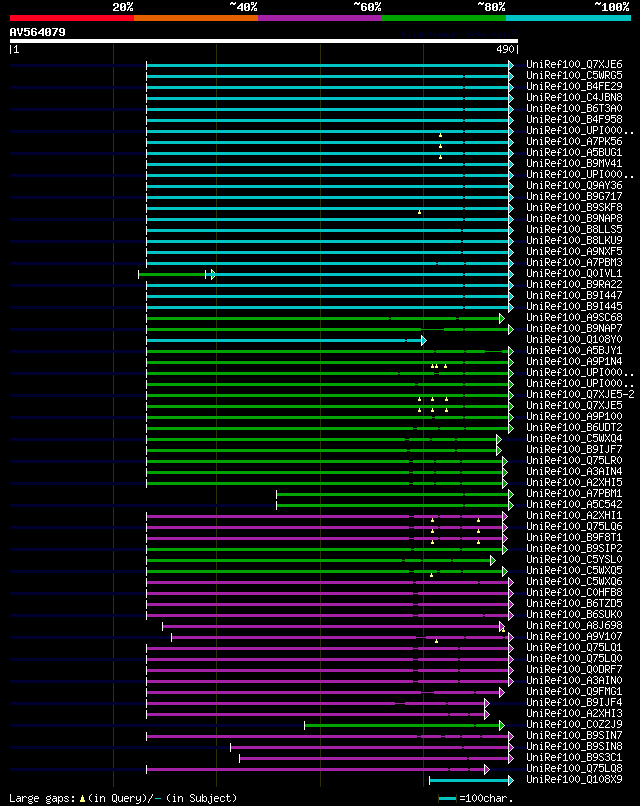Click the AV564079 query name
The image size is (640, 806).
[38, 32]
